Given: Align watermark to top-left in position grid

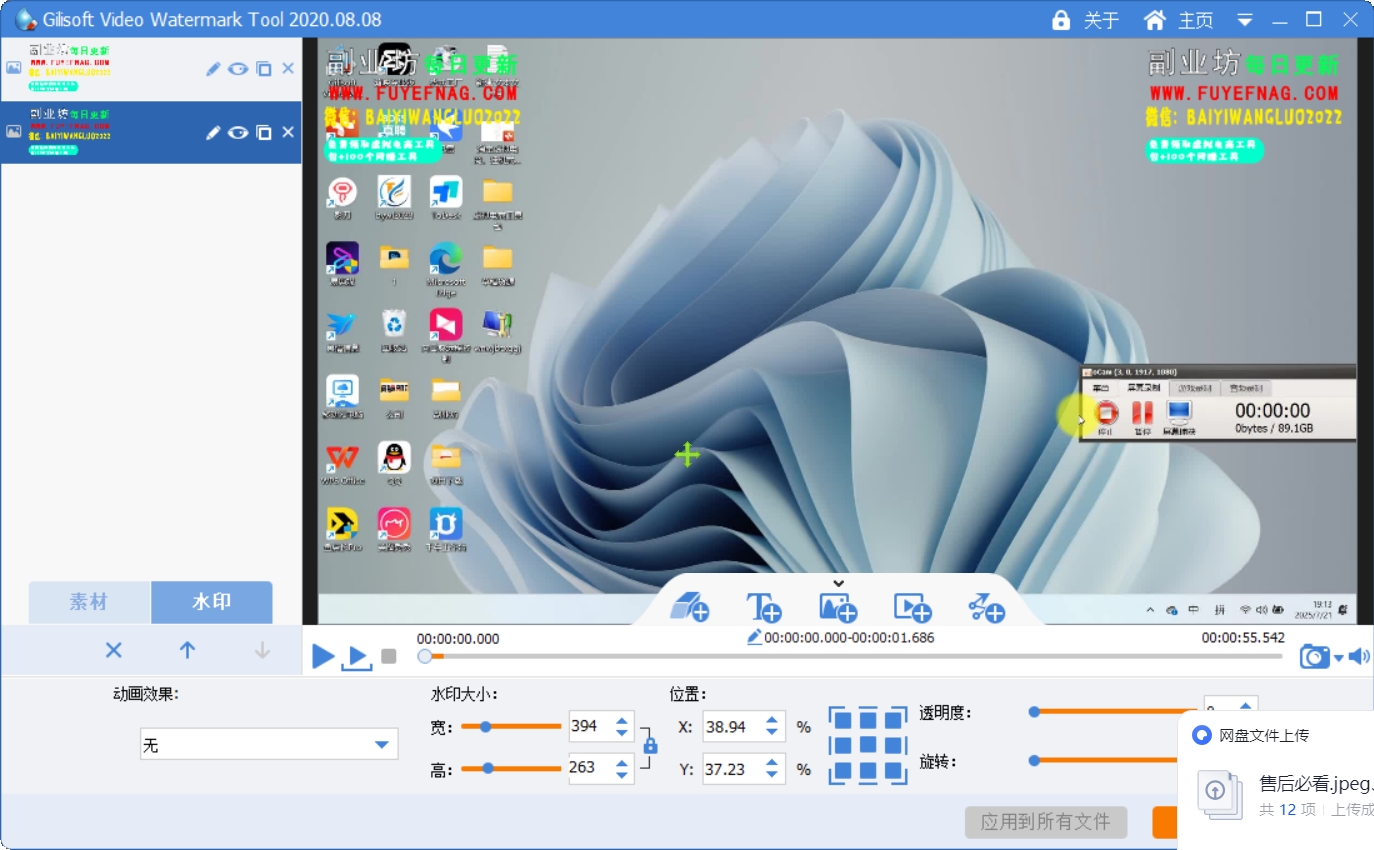Looking at the screenshot, I should 842,720.
